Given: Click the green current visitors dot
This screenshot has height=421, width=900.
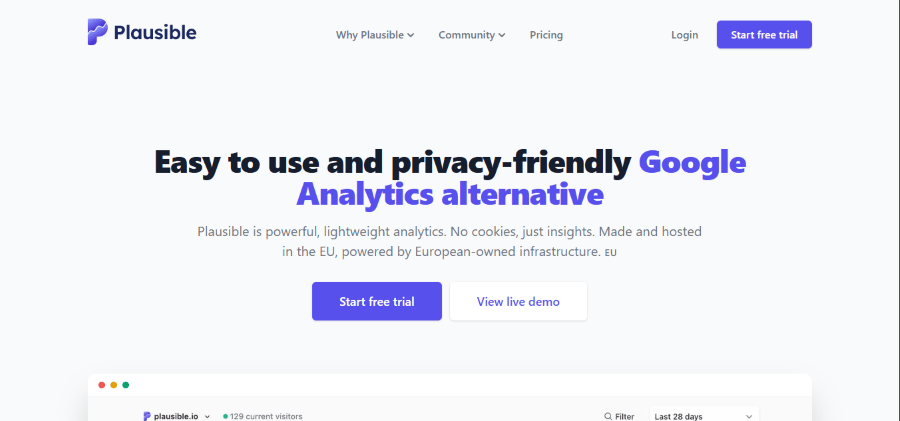Looking at the screenshot, I should coord(226,416).
